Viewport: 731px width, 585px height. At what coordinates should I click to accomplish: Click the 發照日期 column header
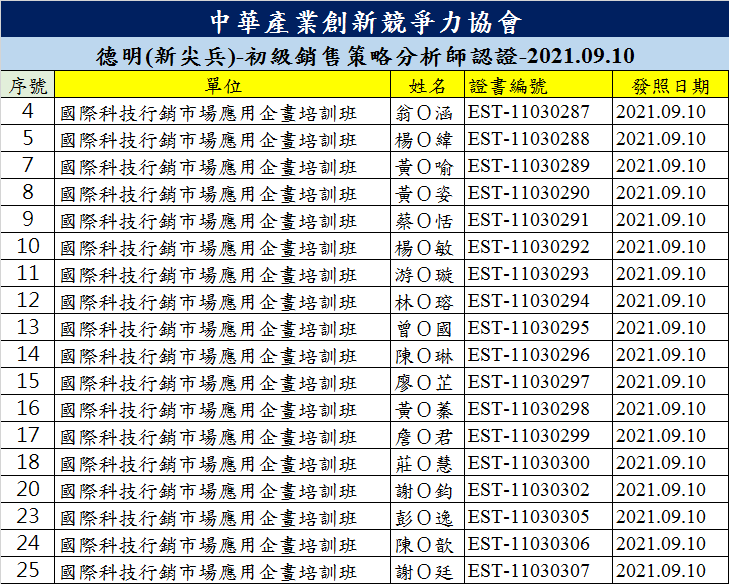click(x=670, y=86)
